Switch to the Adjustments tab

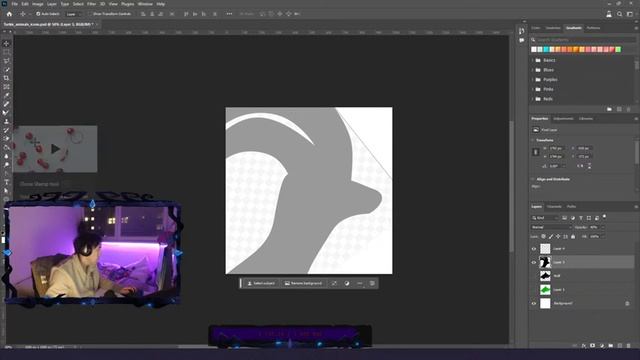(x=563, y=119)
